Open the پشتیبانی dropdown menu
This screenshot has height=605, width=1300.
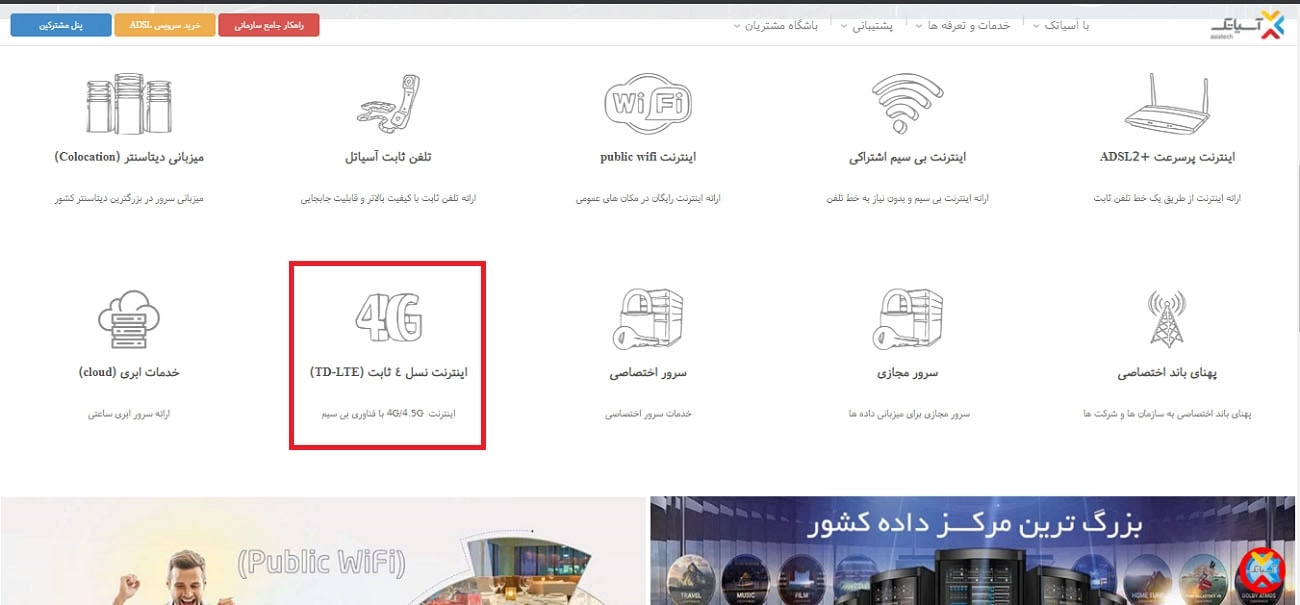[x=870, y=25]
